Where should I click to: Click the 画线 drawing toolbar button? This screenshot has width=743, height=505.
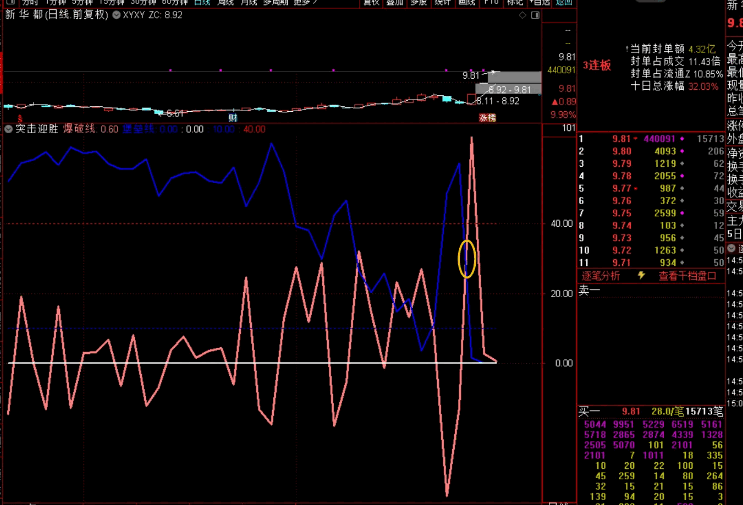[465, 3]
